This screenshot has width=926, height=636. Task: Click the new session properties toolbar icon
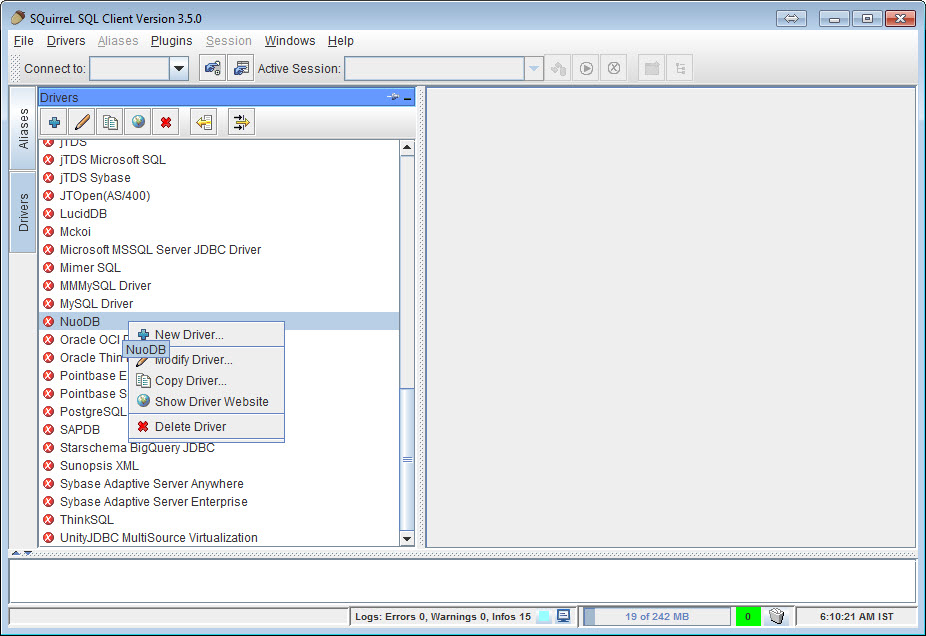[x=240, y=69]
